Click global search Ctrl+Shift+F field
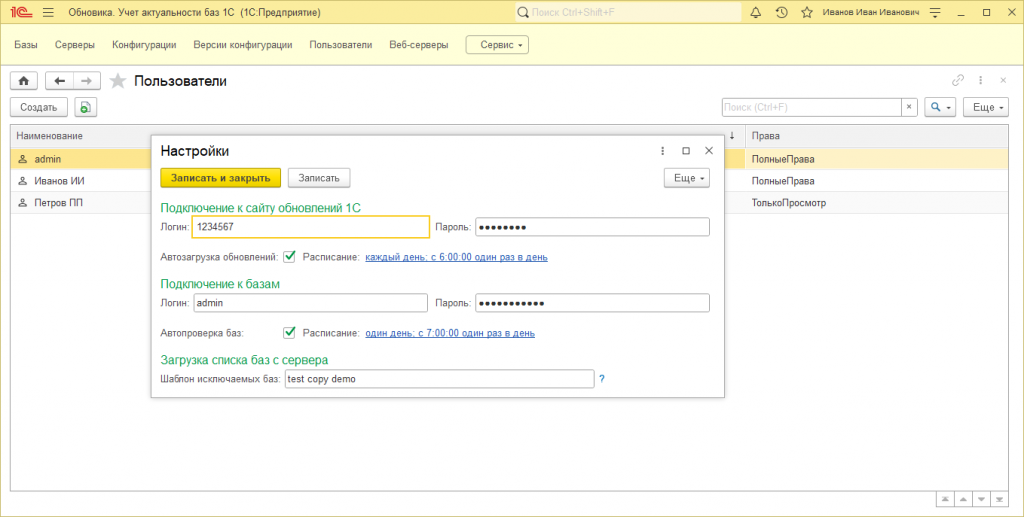 (x=628, y=12)
